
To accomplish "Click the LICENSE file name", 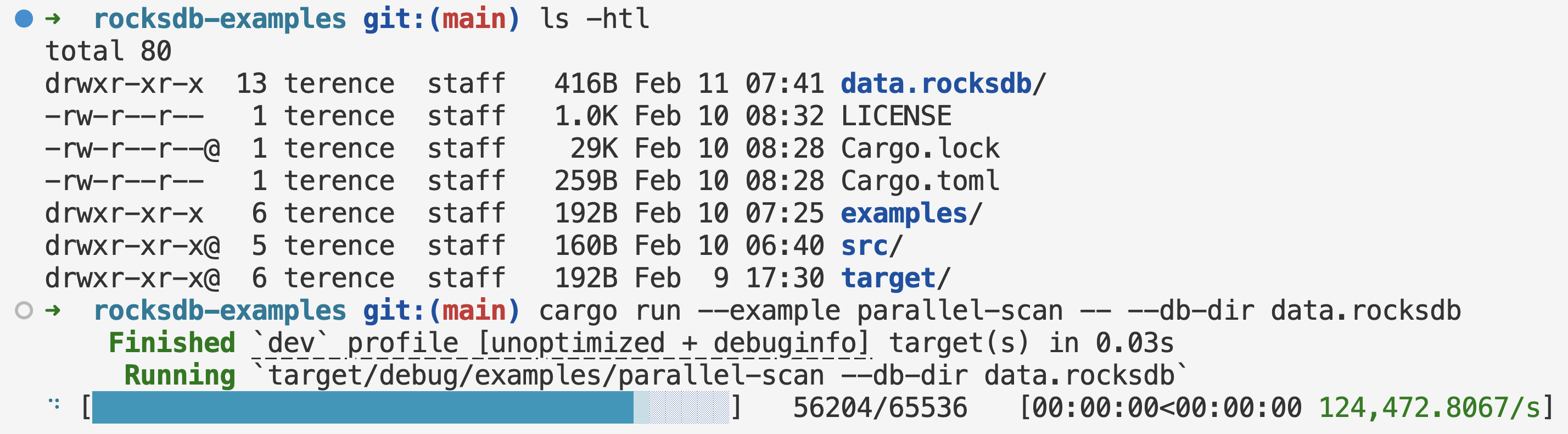I will pyautogui.click(x=896, y=116).
